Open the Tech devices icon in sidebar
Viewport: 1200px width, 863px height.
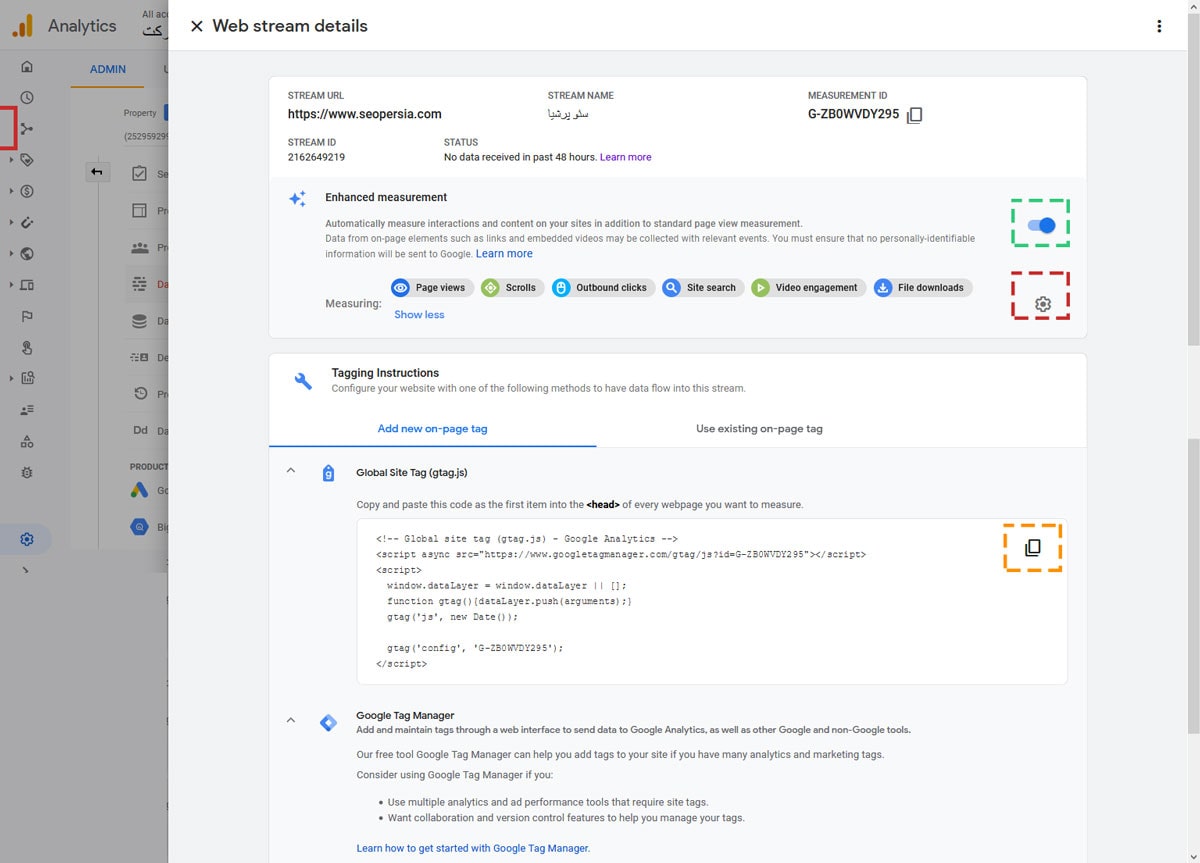(x=27, y=285)
